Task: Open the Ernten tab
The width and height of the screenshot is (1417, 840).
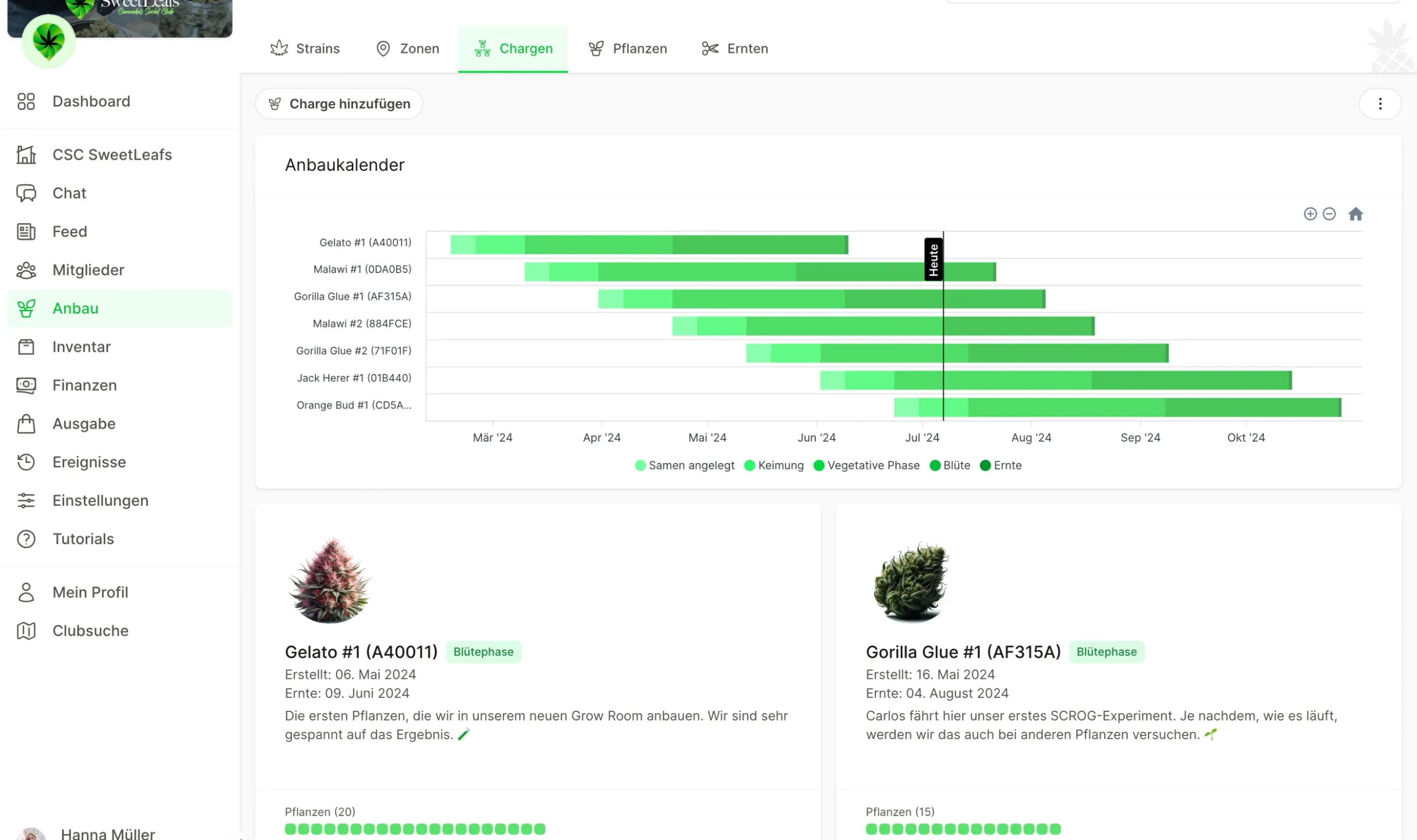Action: tap(735, 48)
